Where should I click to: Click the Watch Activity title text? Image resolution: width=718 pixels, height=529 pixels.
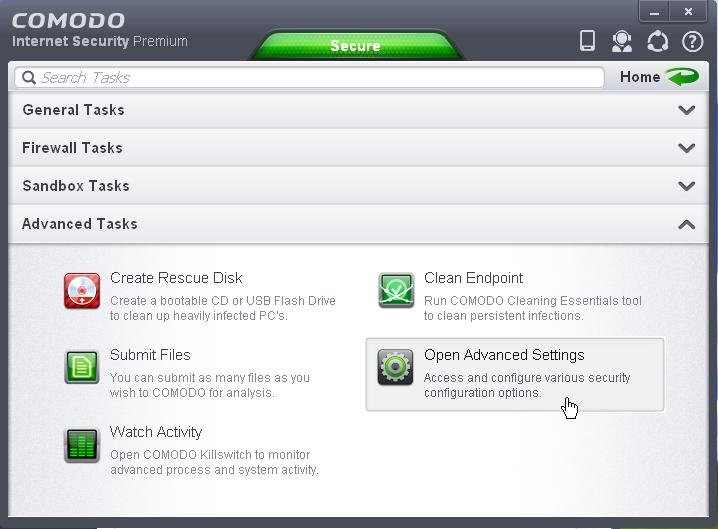156,432
